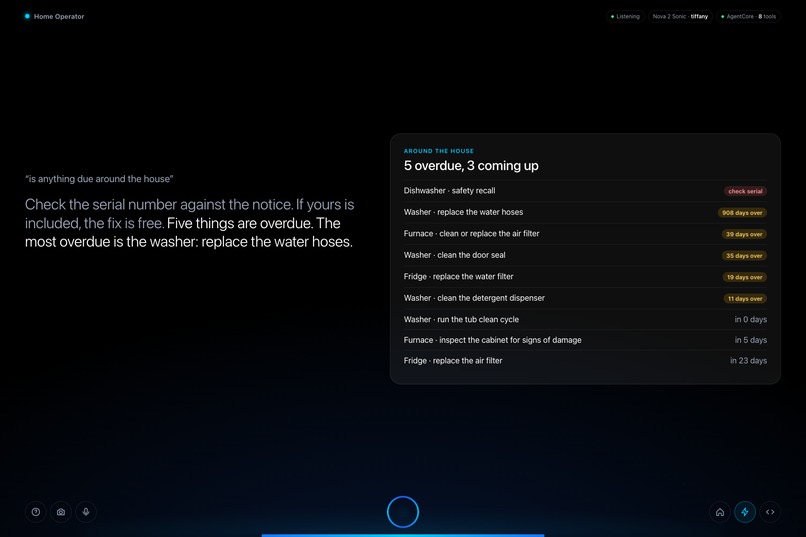Select 'Washer · replace the water hoses' row

(x=585, y=212)
